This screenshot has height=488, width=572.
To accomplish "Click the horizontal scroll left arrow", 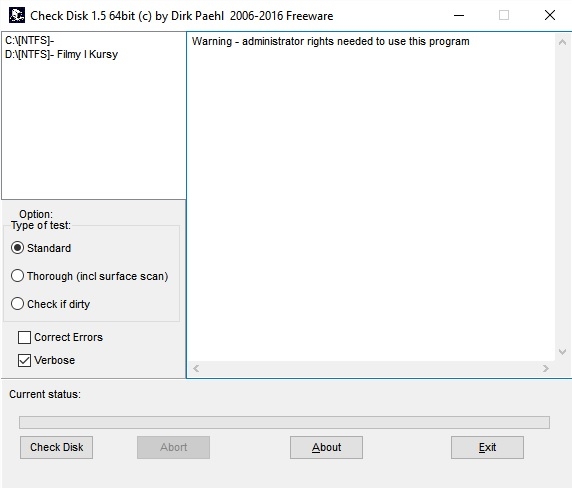I will 196,368.
